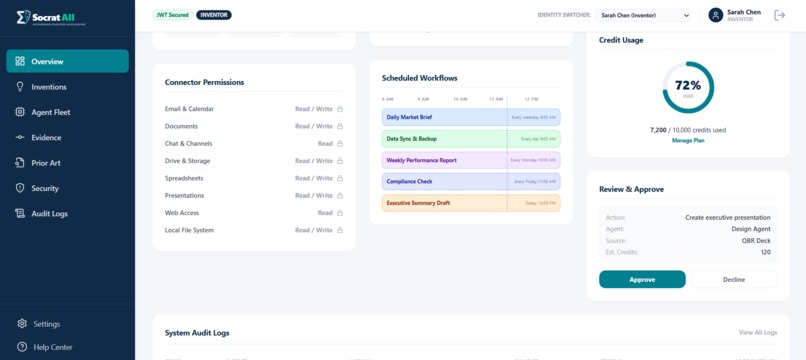806x360 pixels.
Task: Select Executive Summary Draft workflow
Action: [x=471, y=203]
